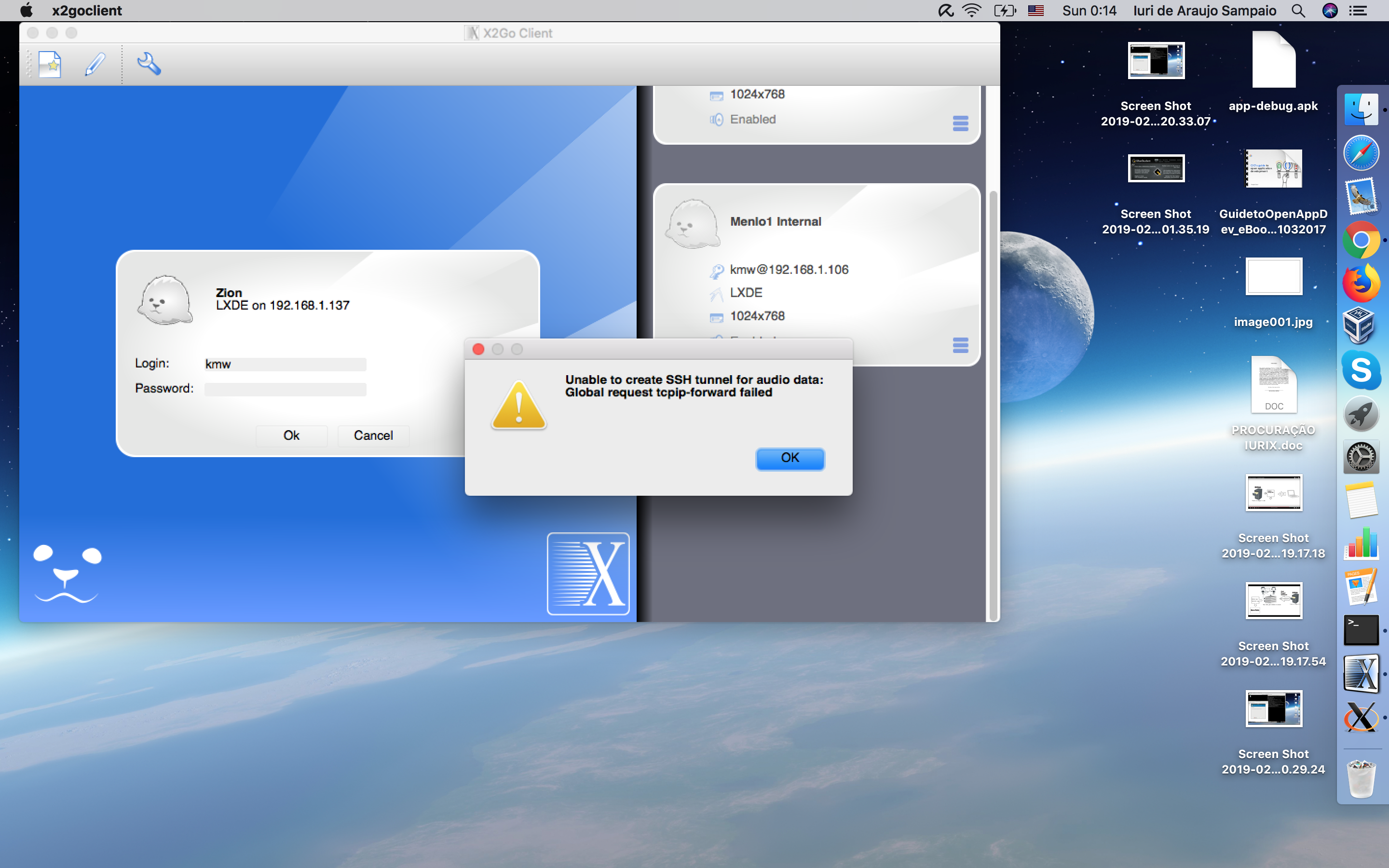Click the Menlo1 Internal seal avatar

(x=692, y=224)
